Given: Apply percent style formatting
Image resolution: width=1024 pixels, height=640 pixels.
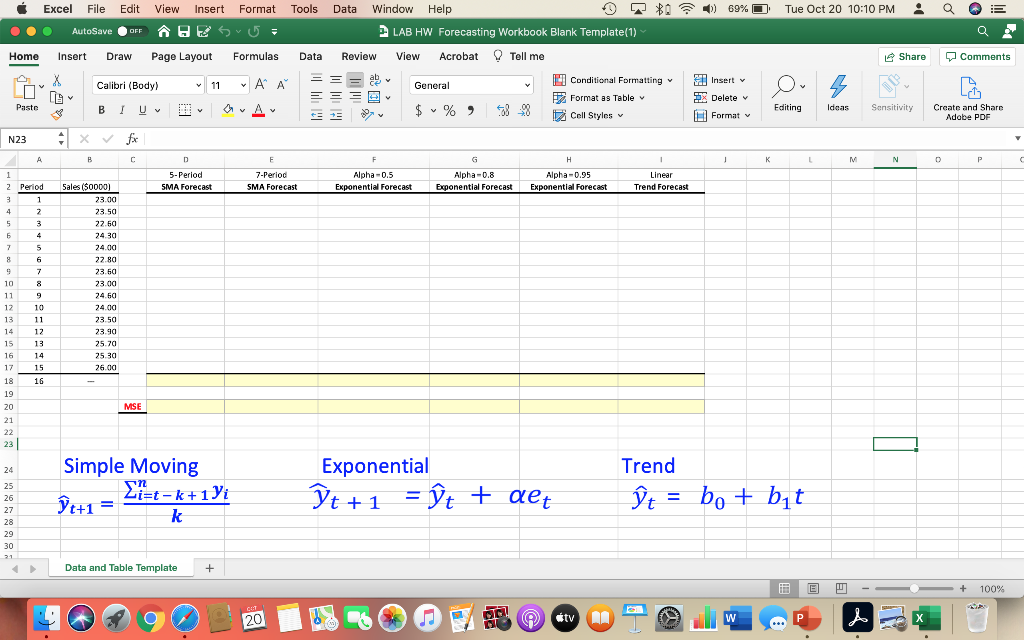Looking at the screenshot, I should coord(449,110).
